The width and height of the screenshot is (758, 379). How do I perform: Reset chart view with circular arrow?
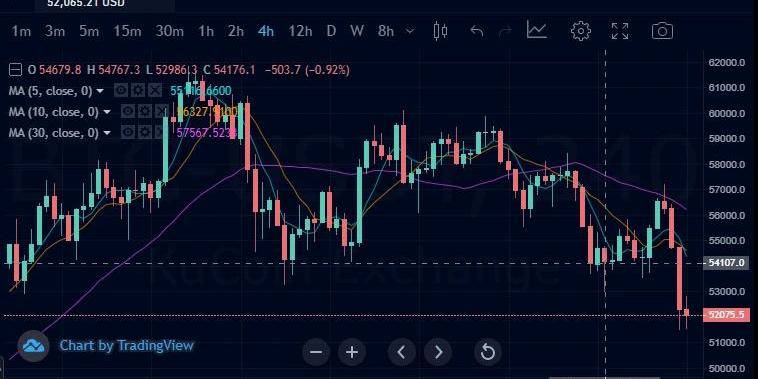(488, 352)
